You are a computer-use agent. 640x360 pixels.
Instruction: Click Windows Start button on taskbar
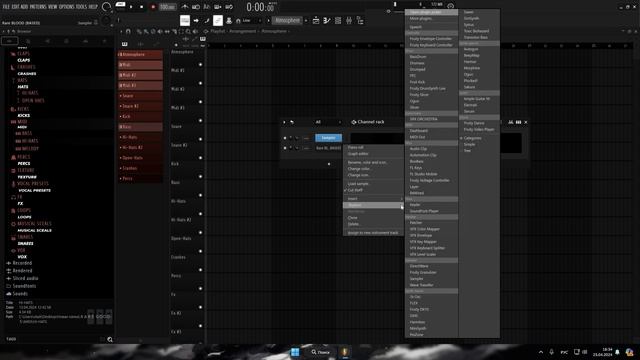[295, 352]
